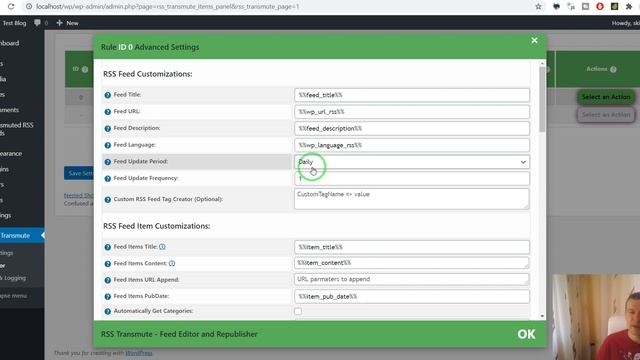Click the Custom RSS Feed Tag Creator textarea
This screenshot has height=360, width=640.
pos(411,199)
